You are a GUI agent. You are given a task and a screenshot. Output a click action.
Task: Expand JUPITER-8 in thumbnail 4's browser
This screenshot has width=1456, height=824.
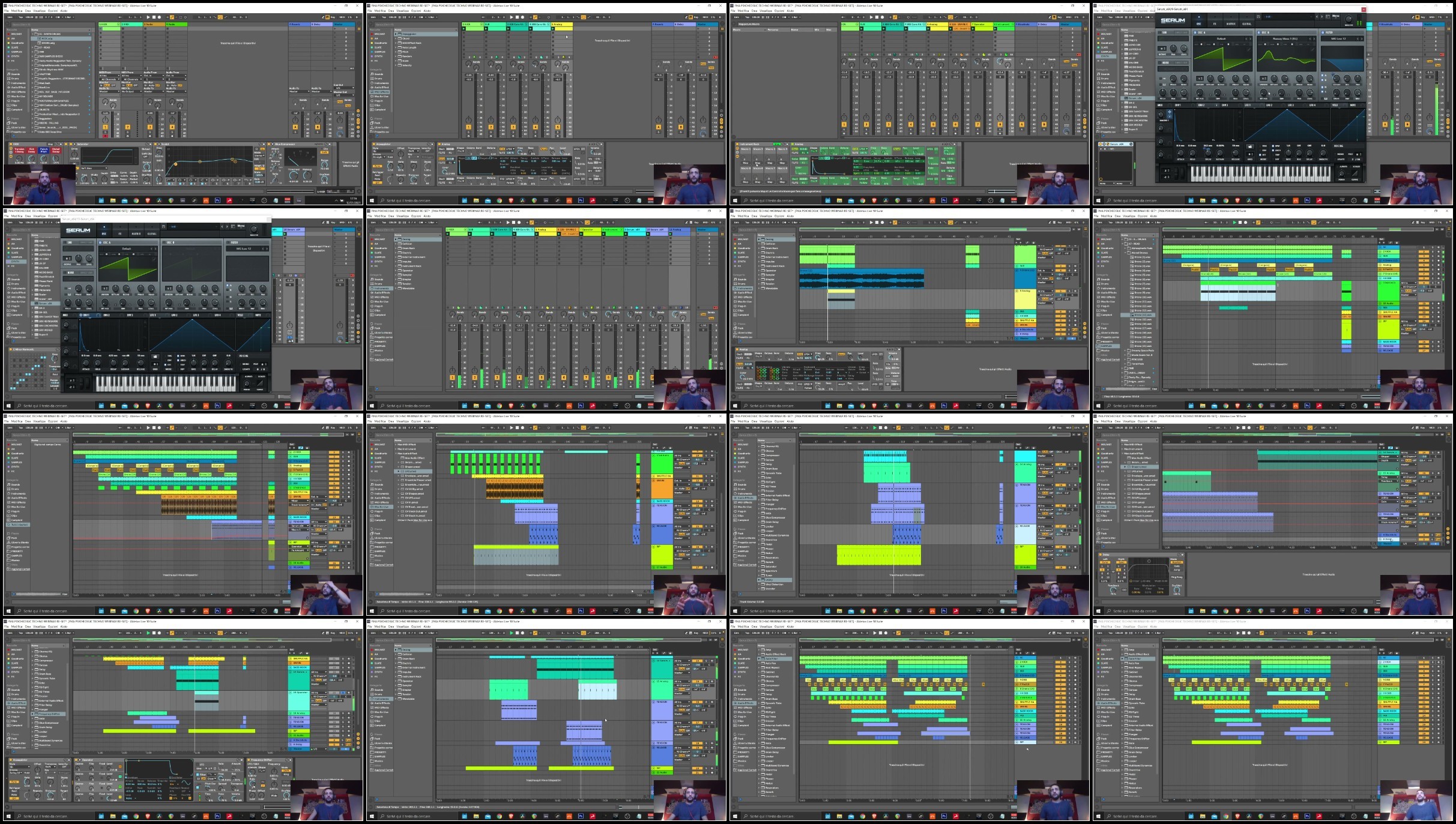point(1122,49)
